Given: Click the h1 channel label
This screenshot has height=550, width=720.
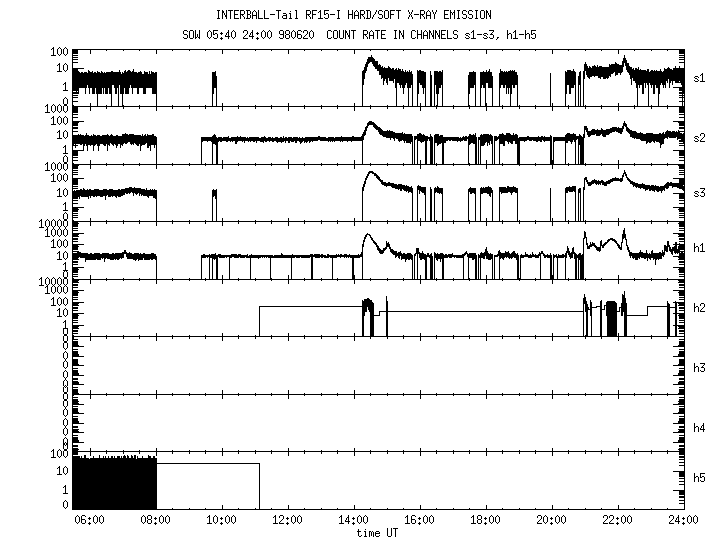Looking at the screenshot, I should 700,247.
